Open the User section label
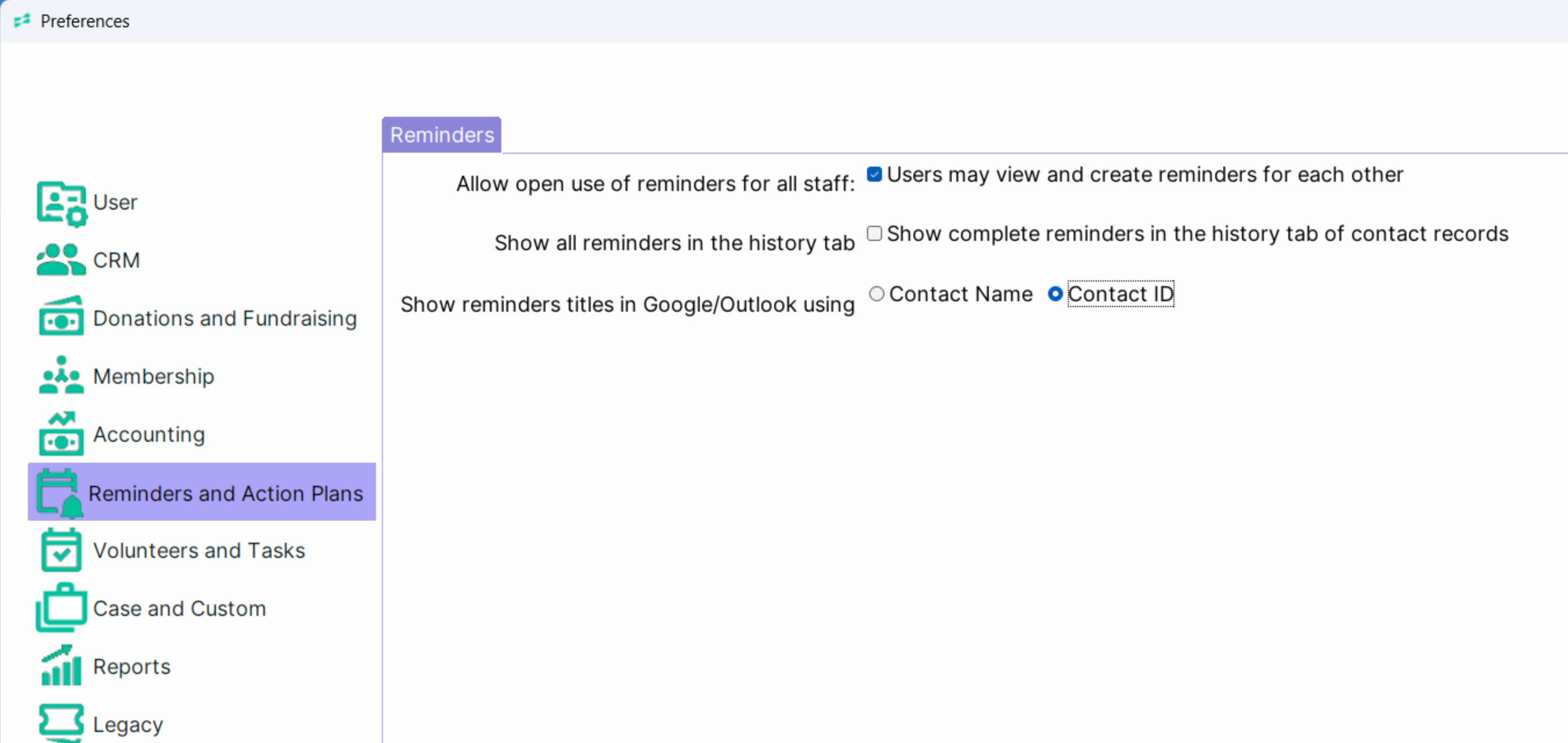 [115, 202]
